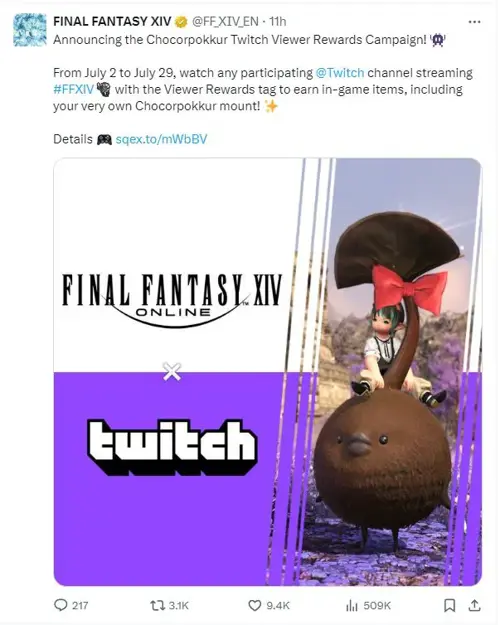The height and width of the screenshot is (625, 500).
Task: Like the tweet with heart icon
Action: pos(254,605)
